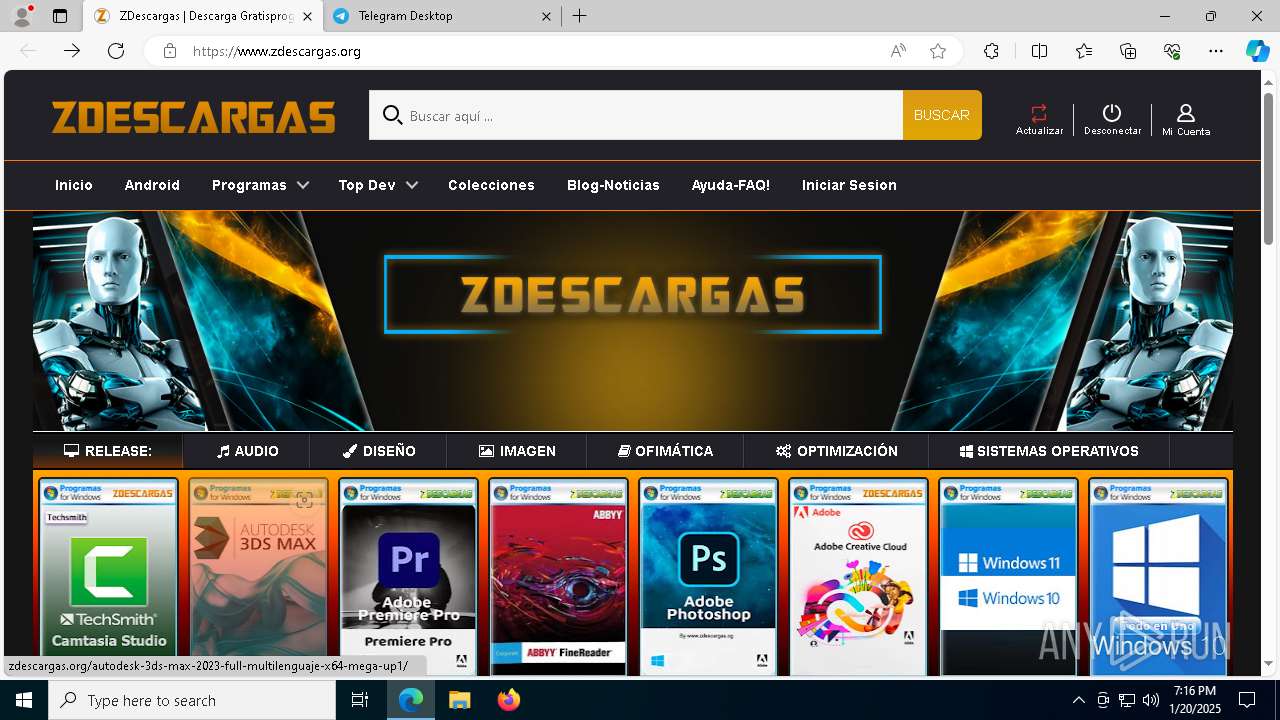Image resolution: width=1280 pixels, height=720 pixels.
Task: Open Windows Start menu
Action: (24, 700)
